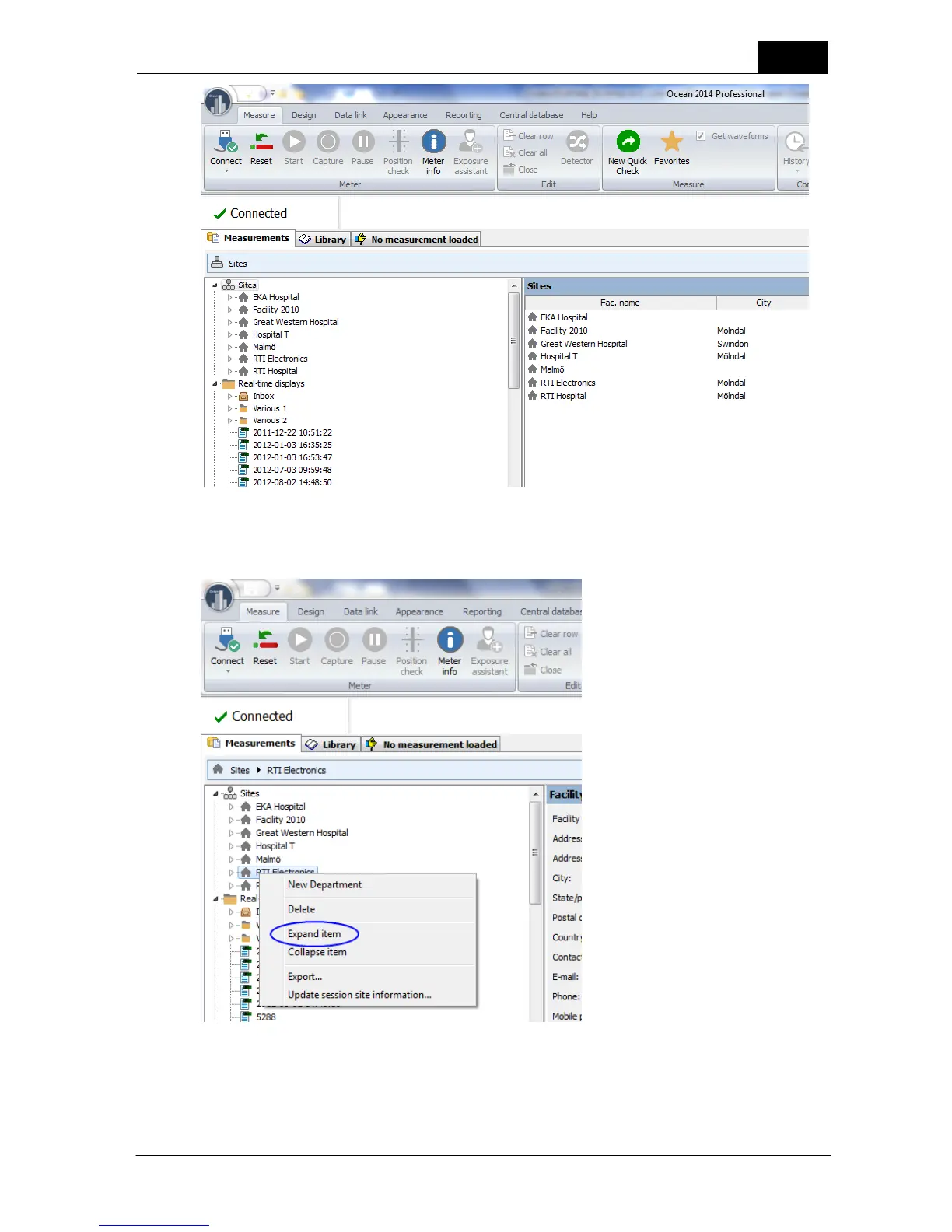Expand Great Western Hospital in the upper tree
Viewport: 952px width, 1232px height.
tap(229, 322)
